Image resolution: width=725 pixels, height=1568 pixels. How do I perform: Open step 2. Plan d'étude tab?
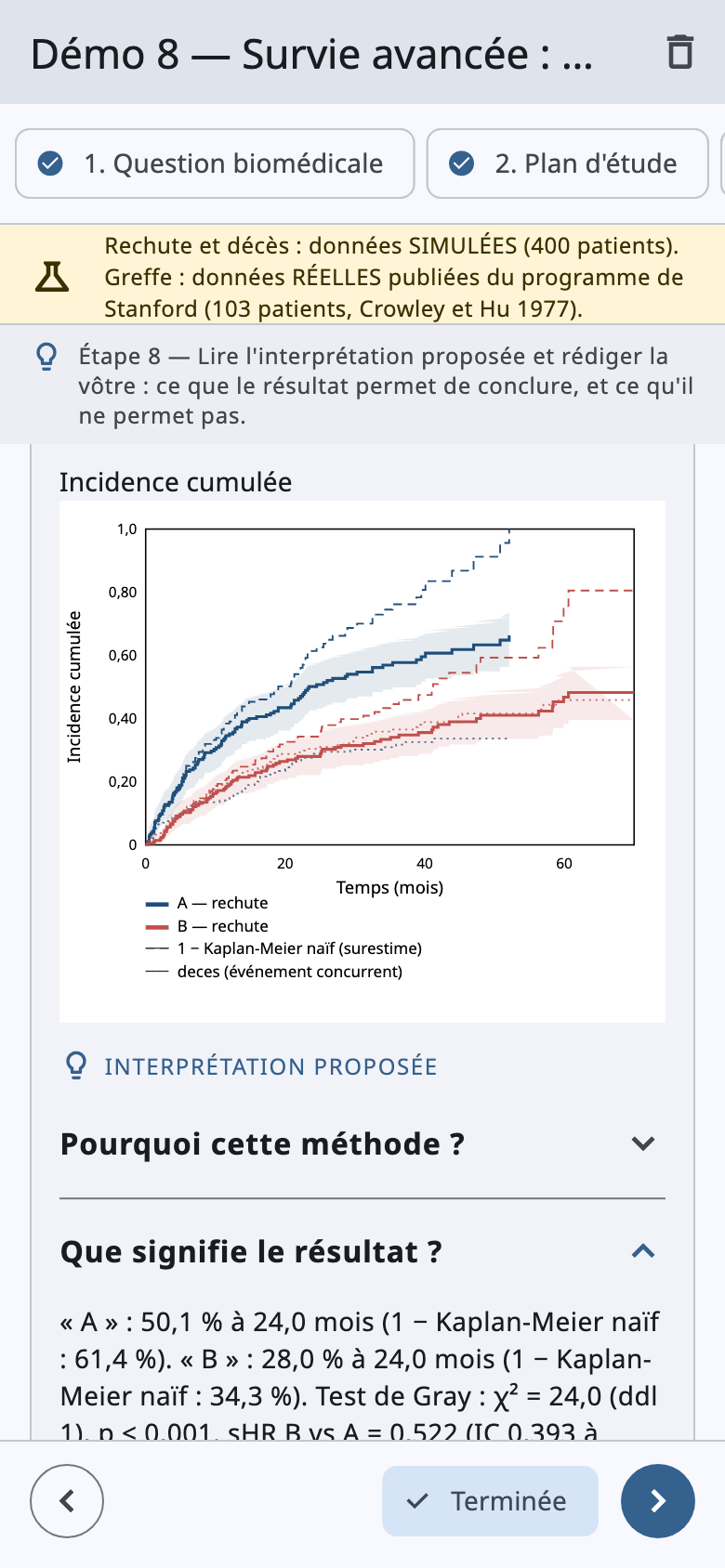(568, 163)
